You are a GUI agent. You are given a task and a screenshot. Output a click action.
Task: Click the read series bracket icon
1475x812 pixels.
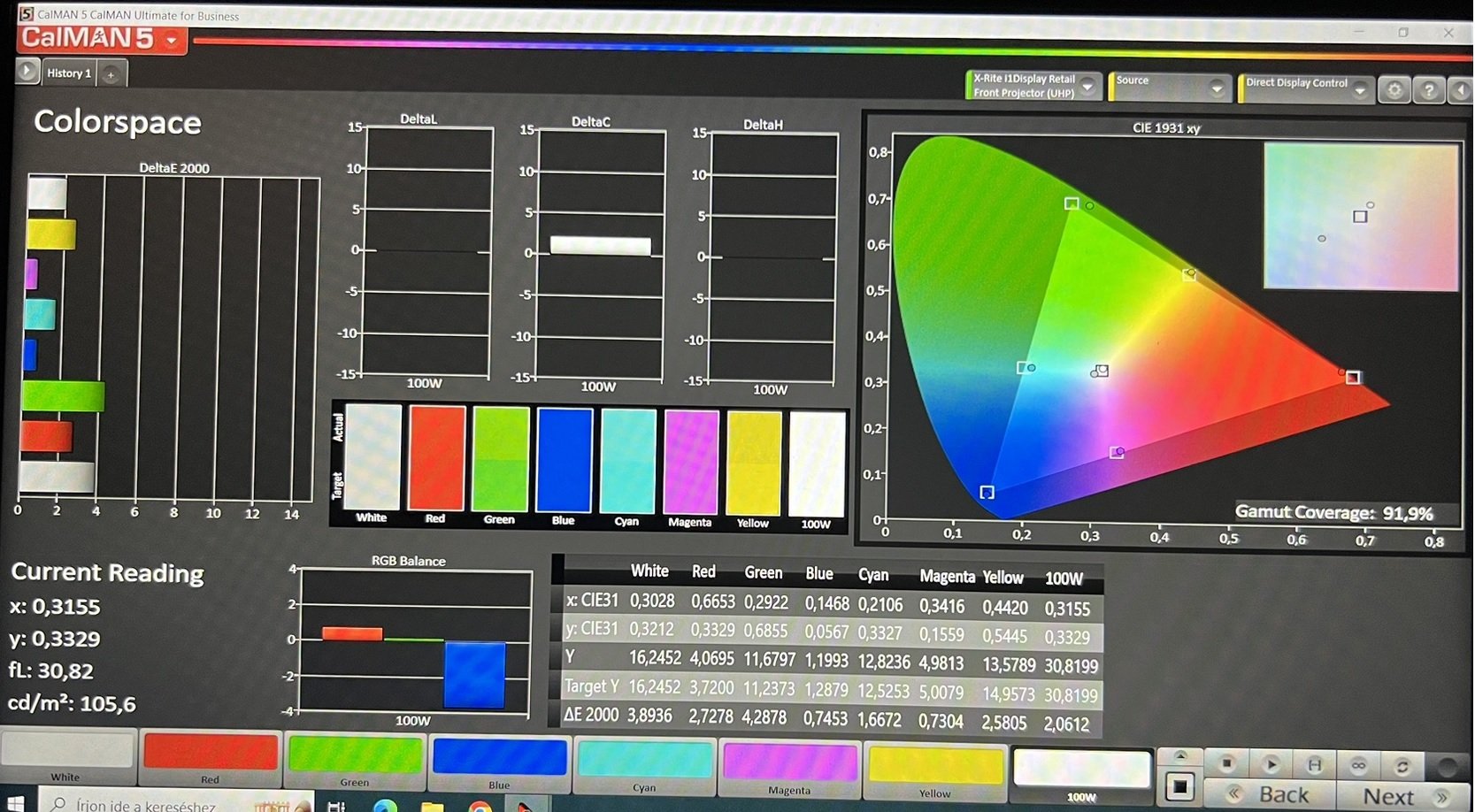(1315, 764)
